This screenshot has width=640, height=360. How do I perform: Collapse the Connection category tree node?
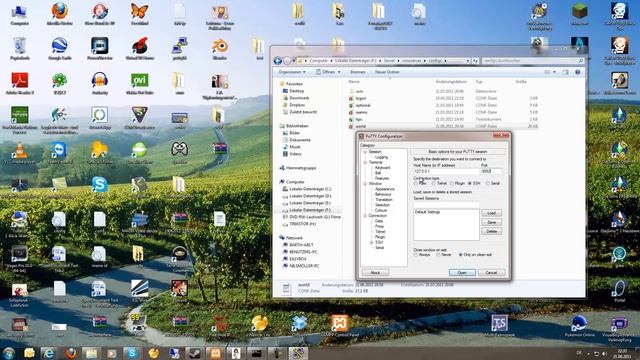pyautogui.click(x=365, y=216)
